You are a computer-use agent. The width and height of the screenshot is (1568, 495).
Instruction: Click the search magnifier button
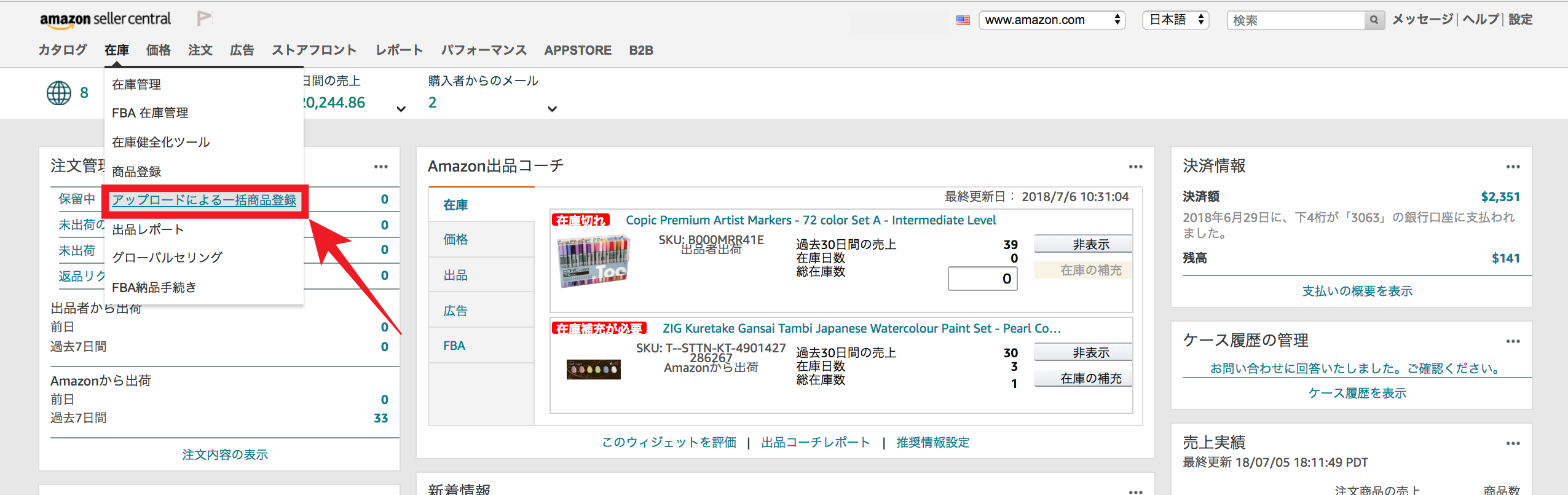[x=1374, y=20]
